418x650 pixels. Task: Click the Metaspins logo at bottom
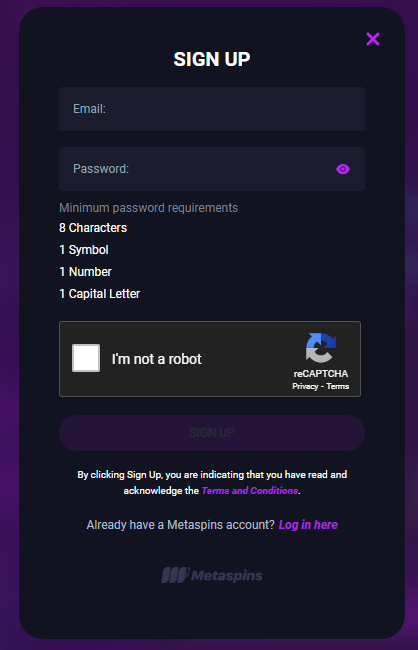click(x=212, y=575)
